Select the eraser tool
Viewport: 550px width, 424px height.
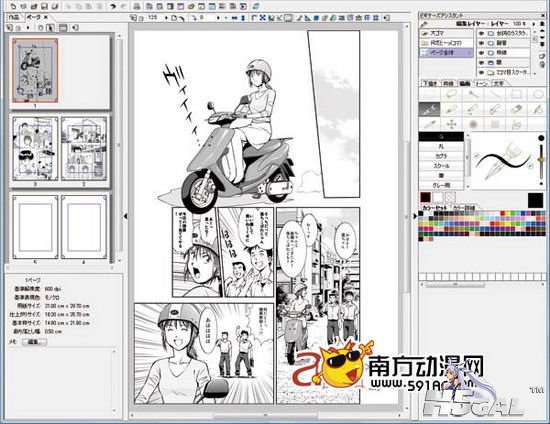click(516, 110)
